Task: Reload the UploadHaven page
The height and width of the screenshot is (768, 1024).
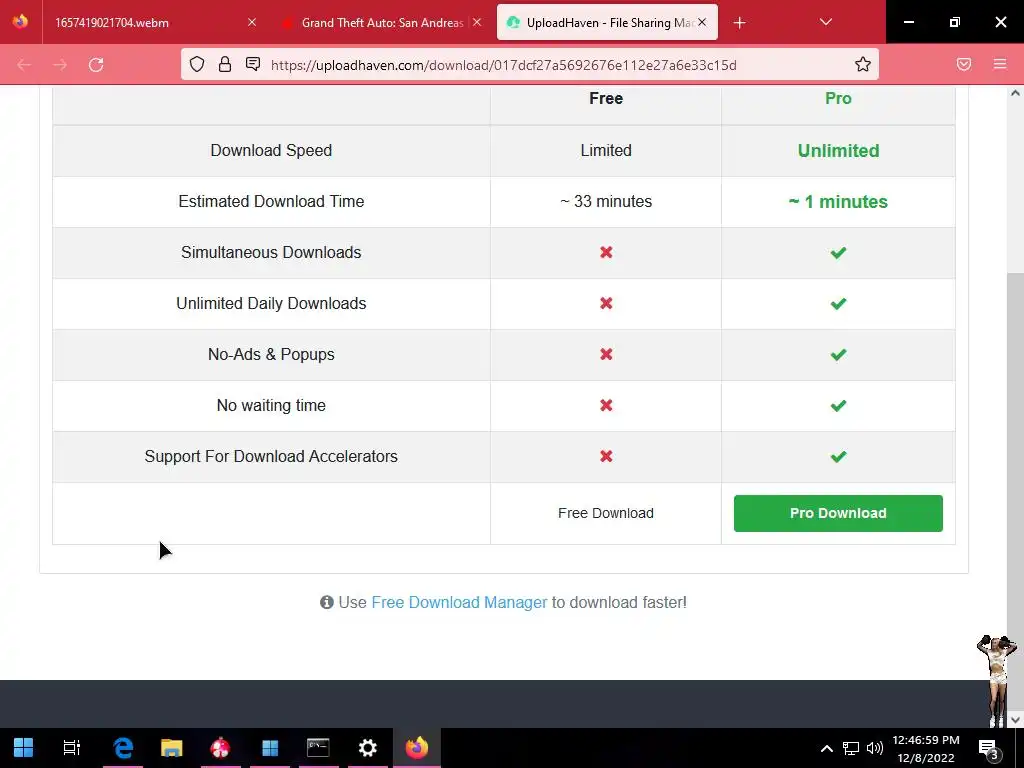Action: [96, 65]
